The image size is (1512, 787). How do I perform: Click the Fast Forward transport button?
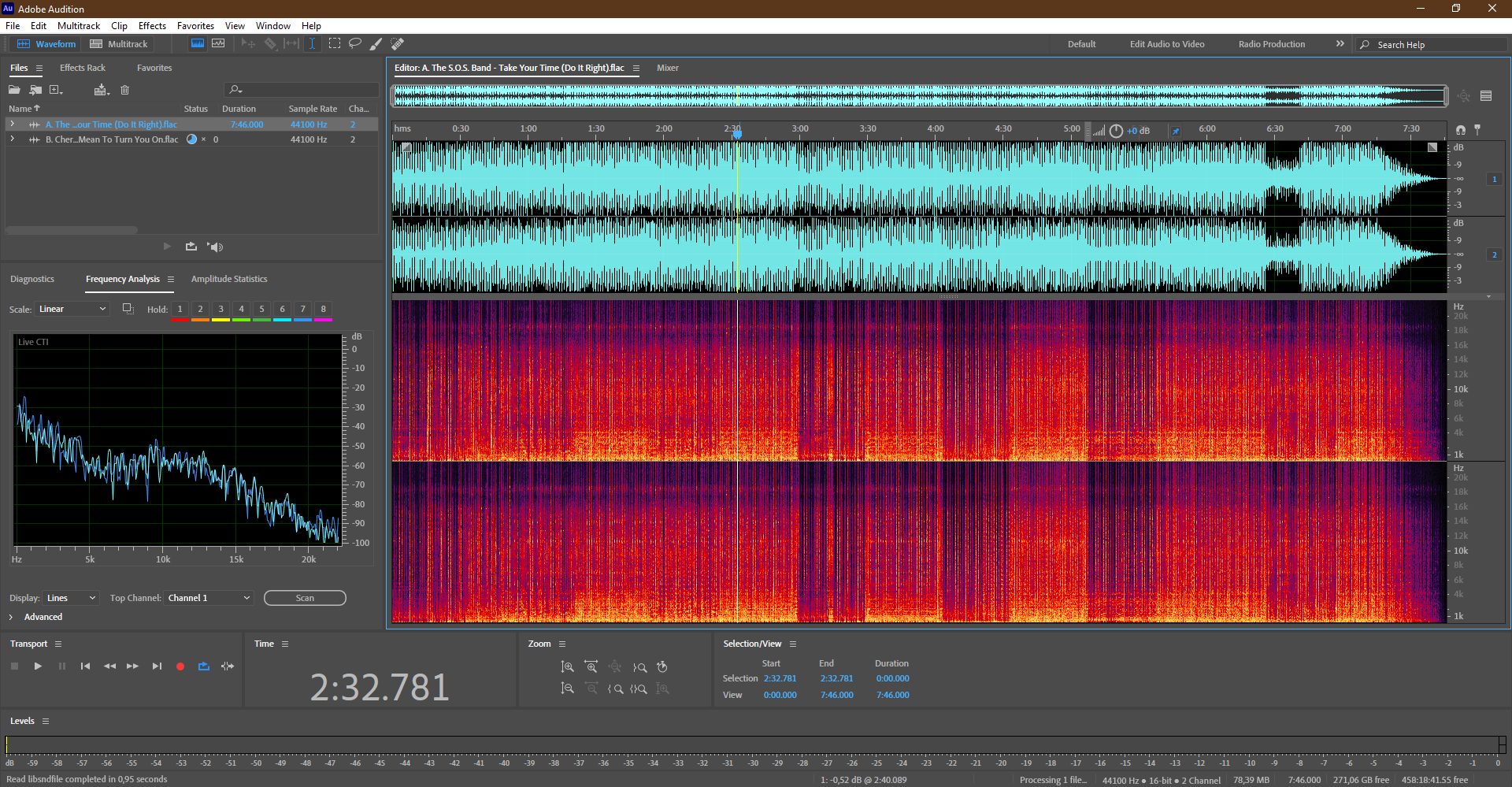pyautogui.click(x=132, y=666)
